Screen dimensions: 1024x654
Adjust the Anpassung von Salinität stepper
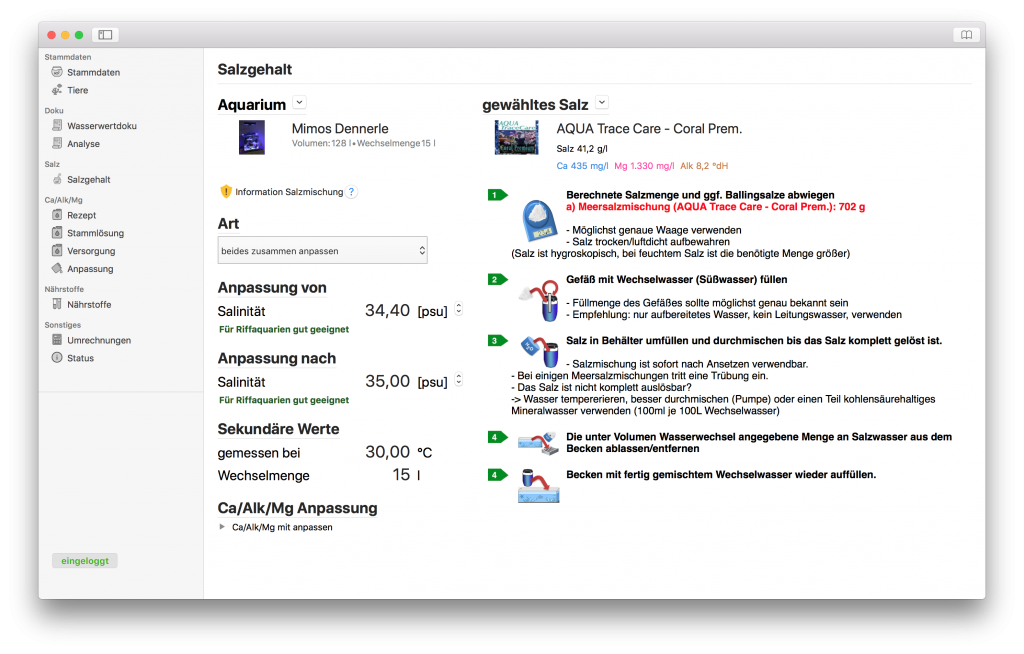click(x=459, y=309)
